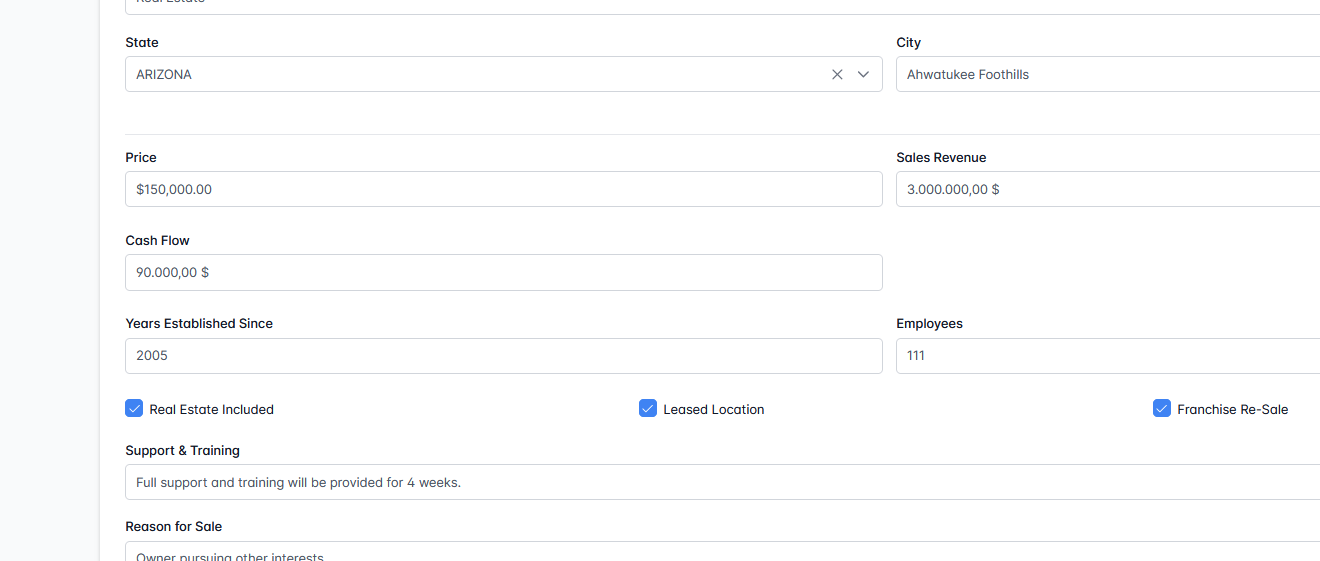The width and height of the screenshot is (1320, 561).
Task: Disable the Franchise Re-Sale checkbox
Action: coord(1161,408)
